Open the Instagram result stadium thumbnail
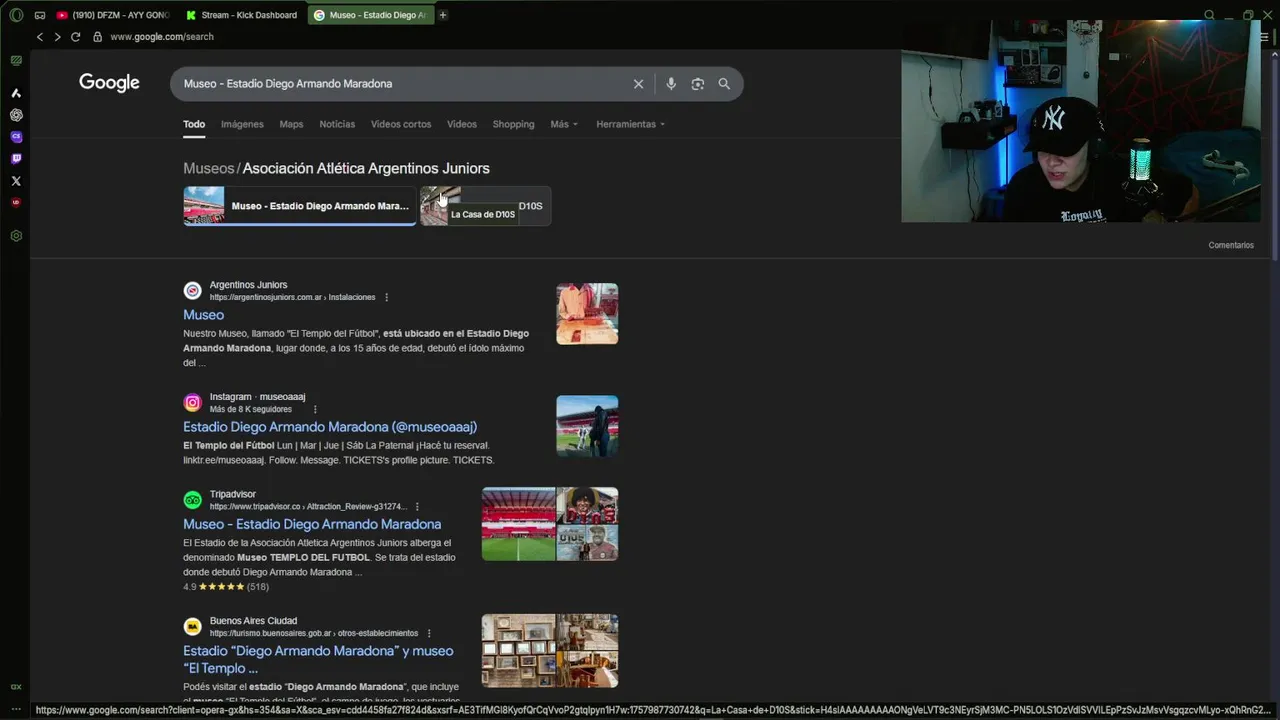 tap(587, 426)
